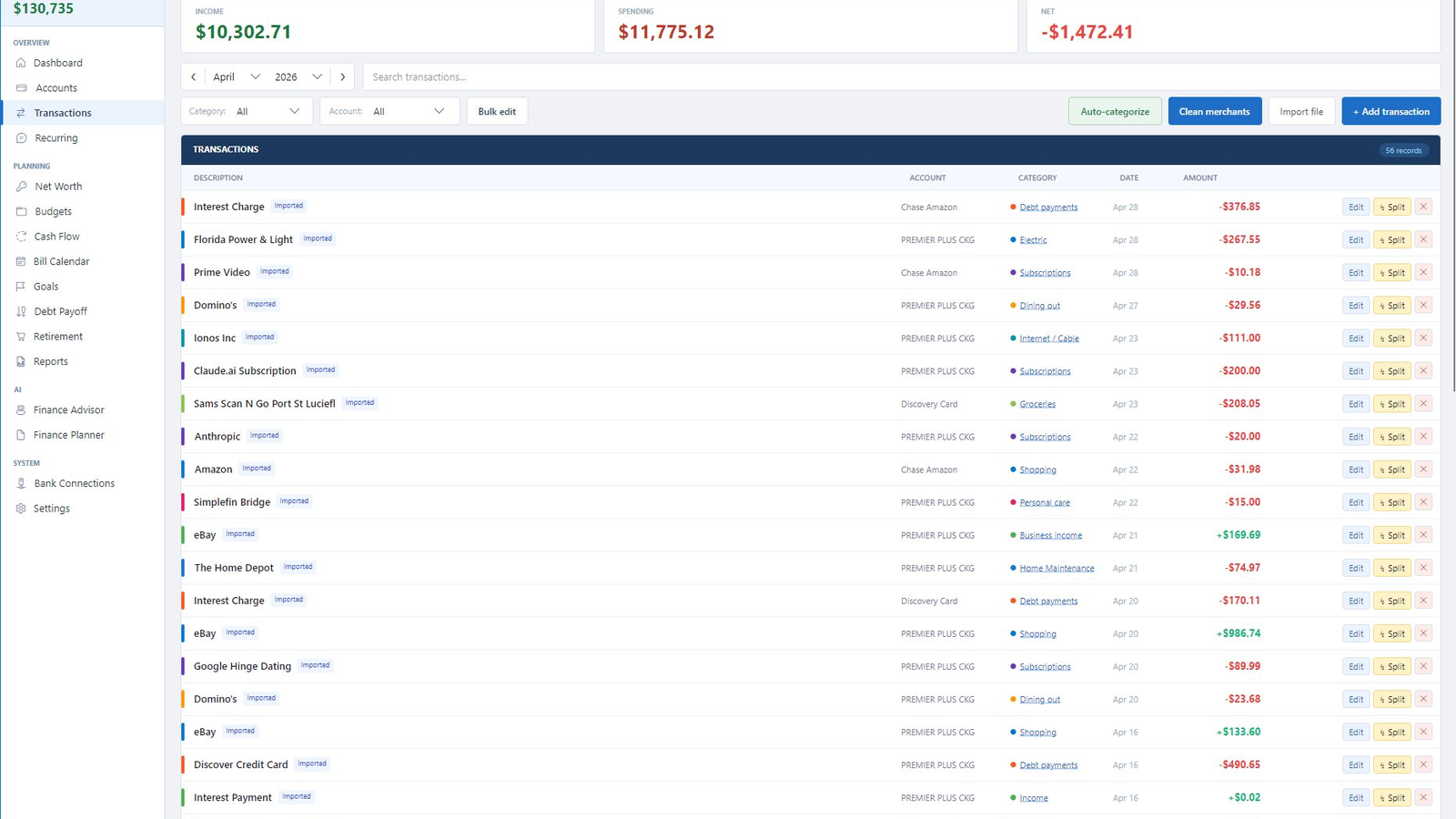The image size is (1456, 819).
Task: Click the Add transaction button
Action: (1390, 111)
